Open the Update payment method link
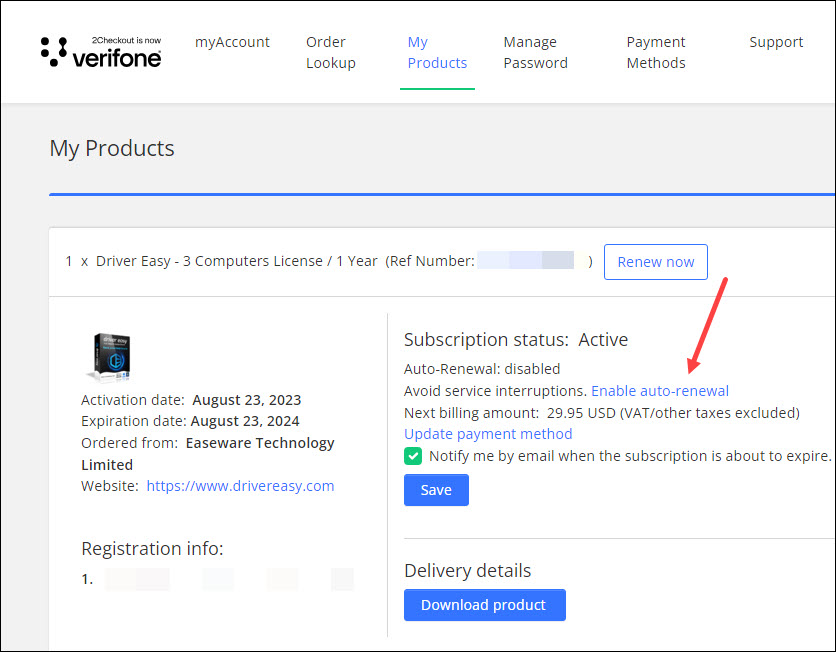836x652 pixels. click(x=488, y=434)
